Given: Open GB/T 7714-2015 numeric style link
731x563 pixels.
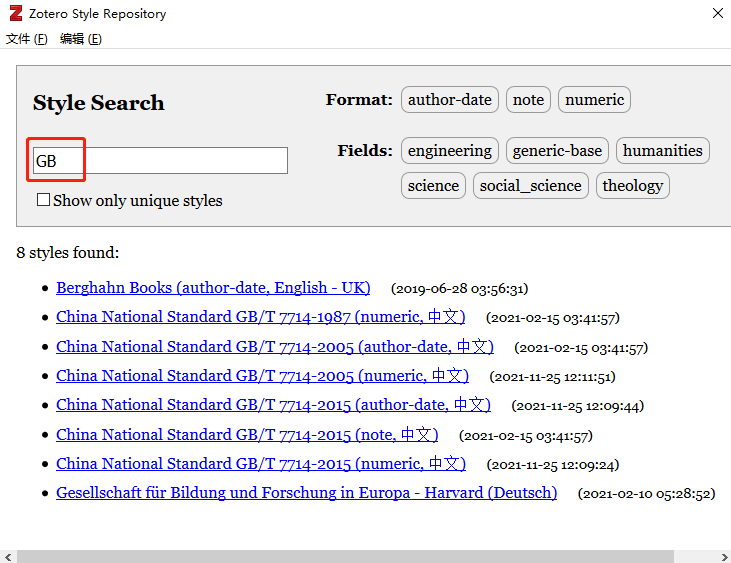Looking at the screenshot, I should (261, 464).
